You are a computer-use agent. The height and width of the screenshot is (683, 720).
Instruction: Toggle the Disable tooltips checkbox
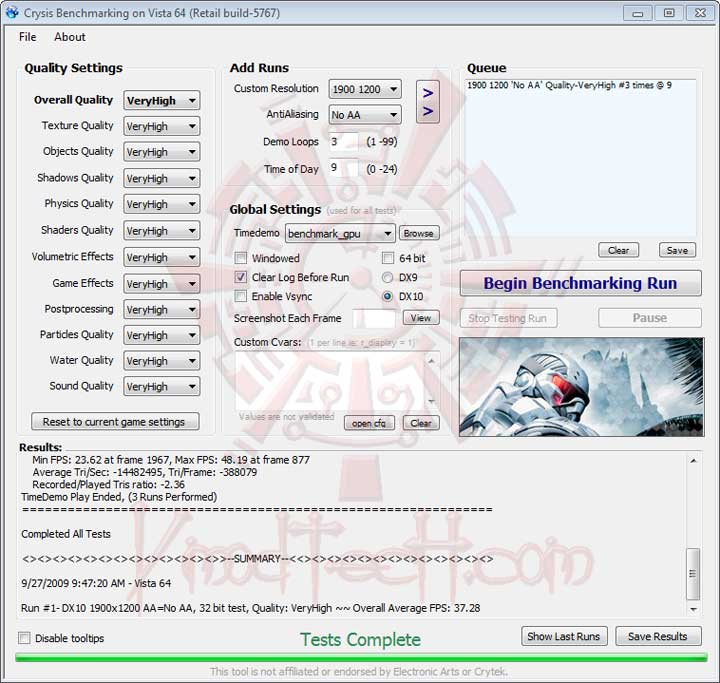coord(24,638)
